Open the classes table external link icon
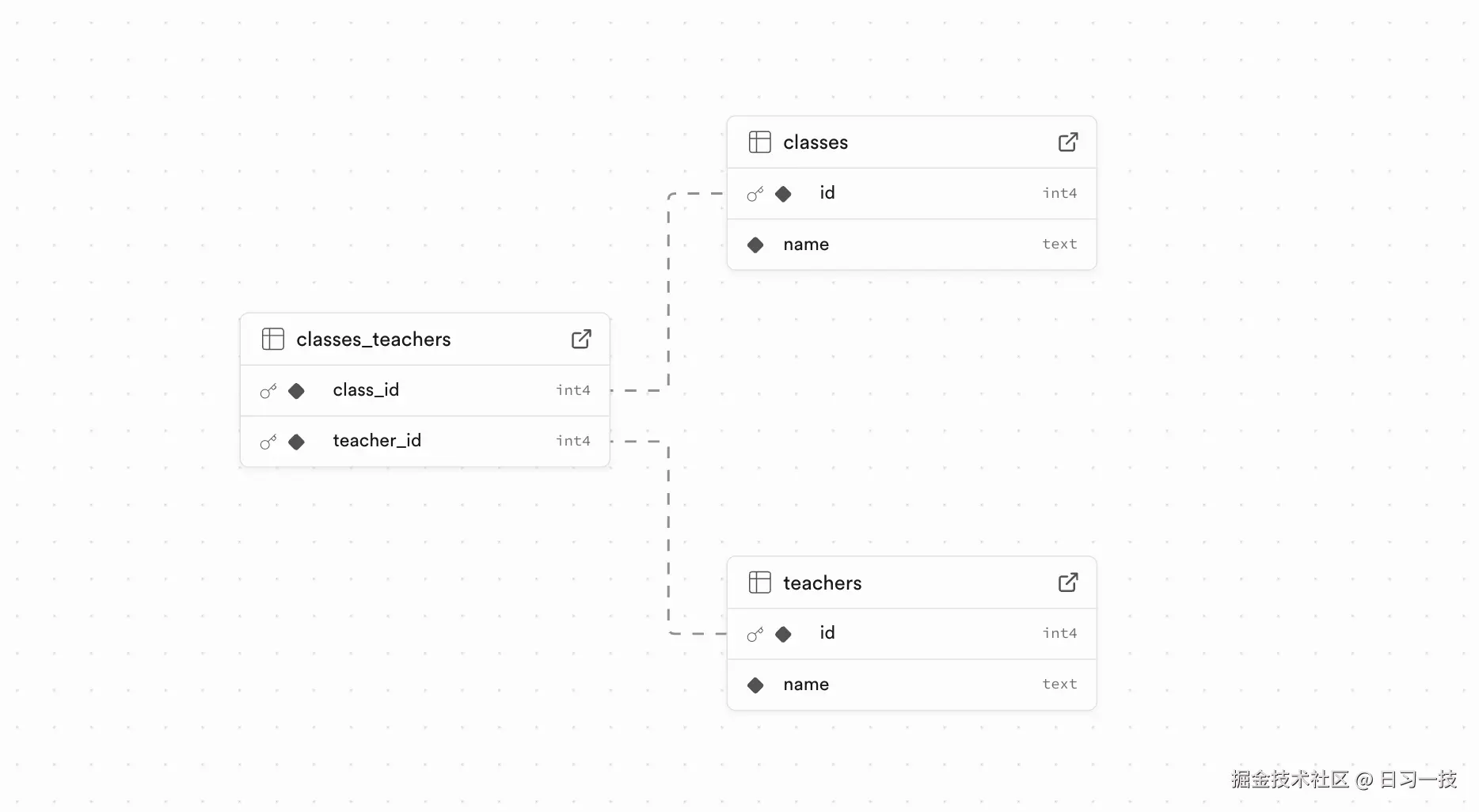Screen dimensions: 1479x812 (1067, 142)
